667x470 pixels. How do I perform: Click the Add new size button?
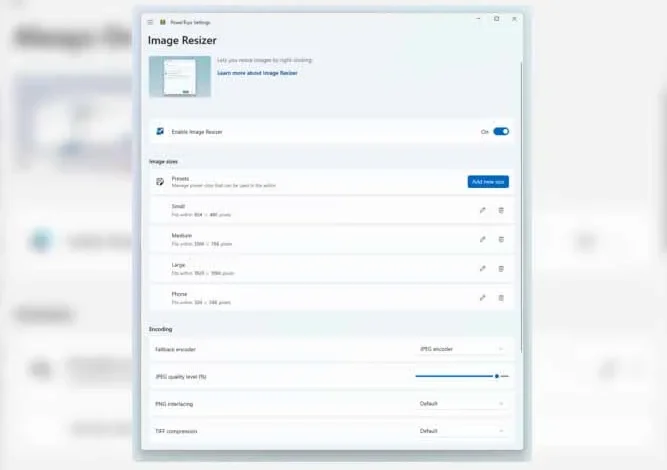[488, 182]
